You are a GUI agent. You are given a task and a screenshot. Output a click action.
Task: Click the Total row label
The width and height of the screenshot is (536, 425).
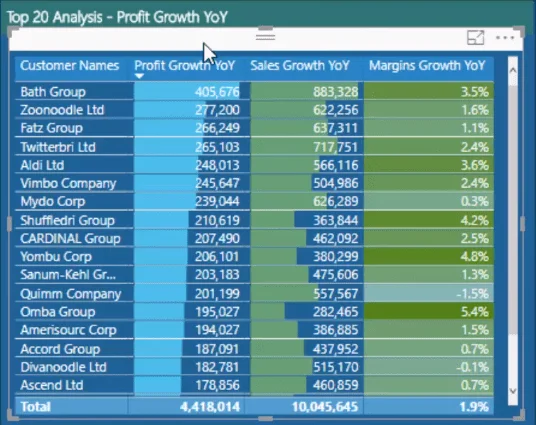36,407
